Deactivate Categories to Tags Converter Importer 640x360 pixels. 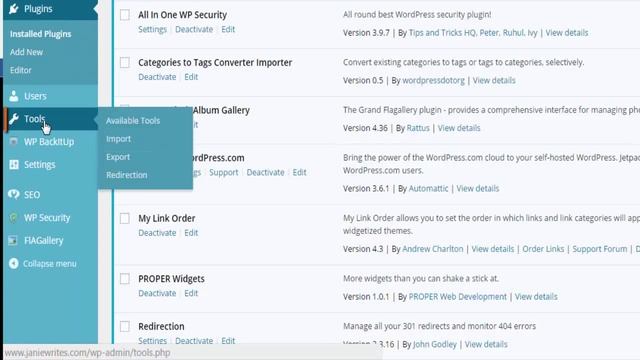tap(157, 77)
